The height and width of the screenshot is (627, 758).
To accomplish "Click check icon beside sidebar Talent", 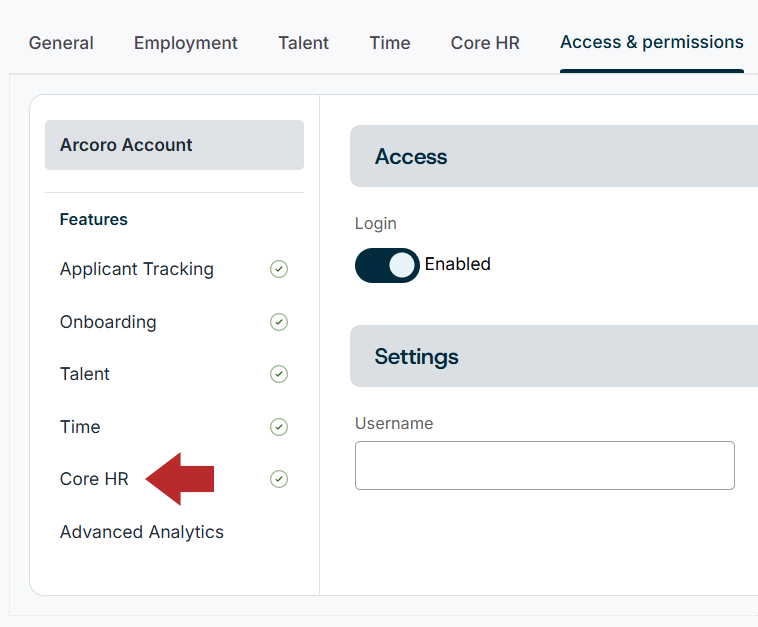I will [x=279, y=374].
